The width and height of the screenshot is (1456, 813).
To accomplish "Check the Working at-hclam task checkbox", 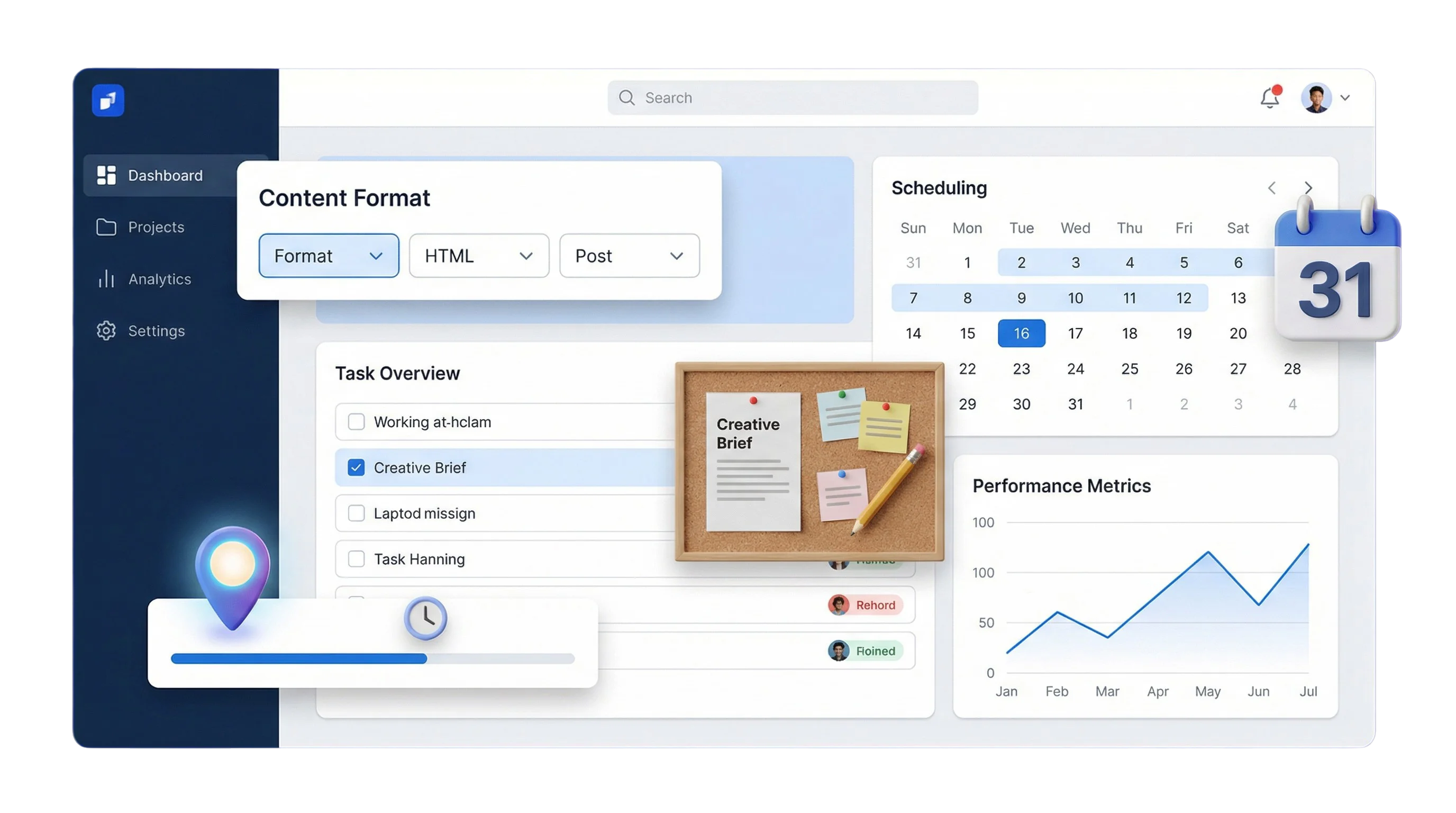I will pyautogui.click(x=356, y=422).
